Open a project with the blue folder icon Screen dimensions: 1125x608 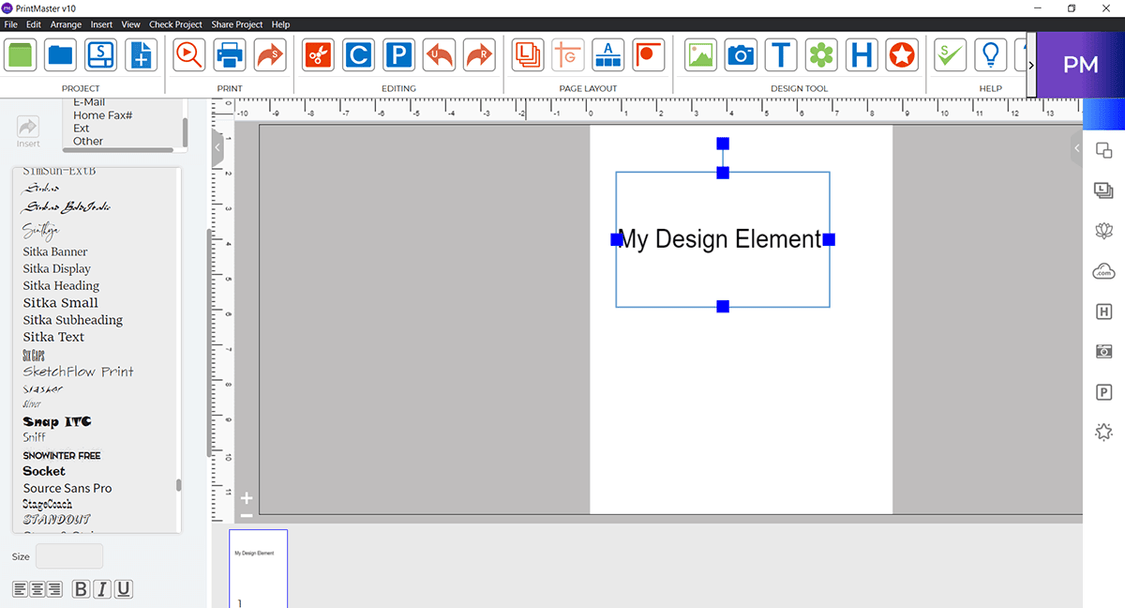[60, 55]
